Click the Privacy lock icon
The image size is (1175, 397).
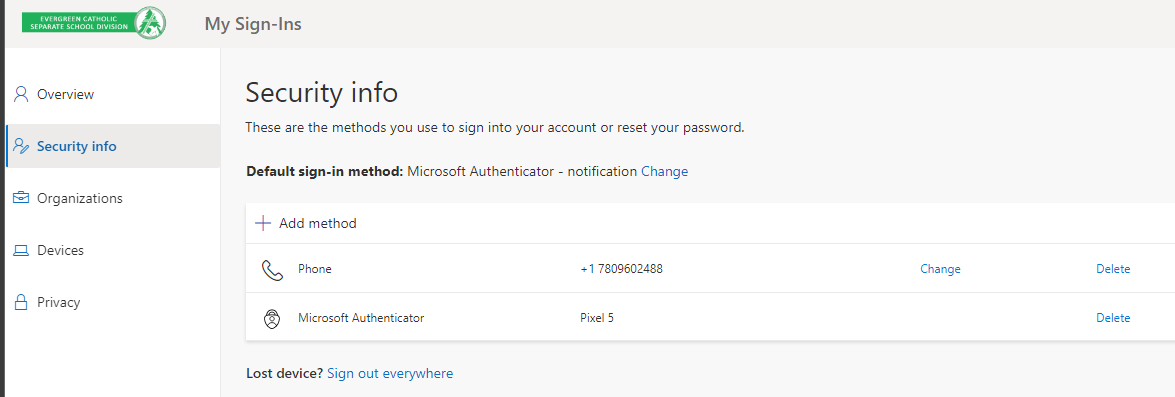[21, 302]
